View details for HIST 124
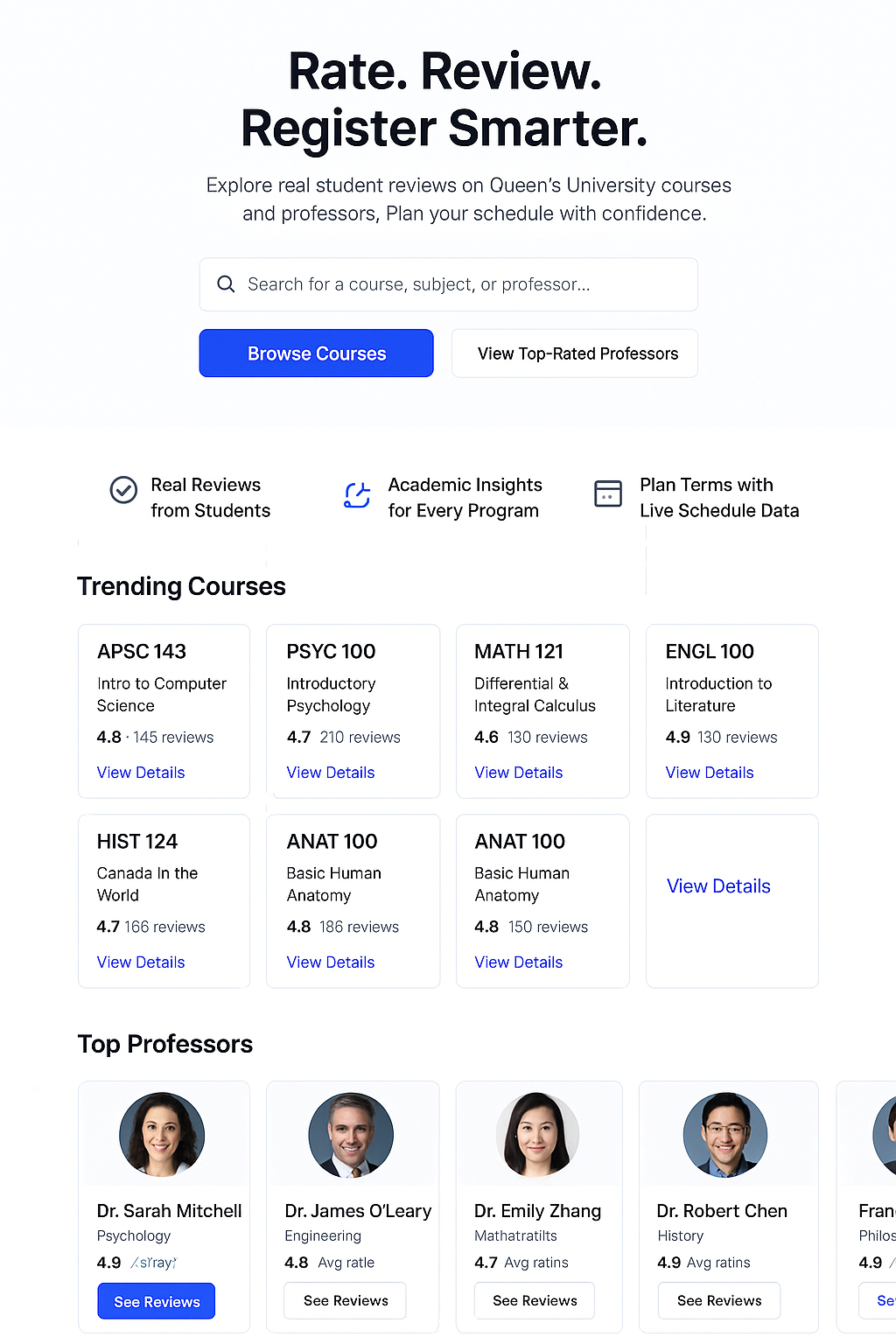896x1344 pixels. 141,962
